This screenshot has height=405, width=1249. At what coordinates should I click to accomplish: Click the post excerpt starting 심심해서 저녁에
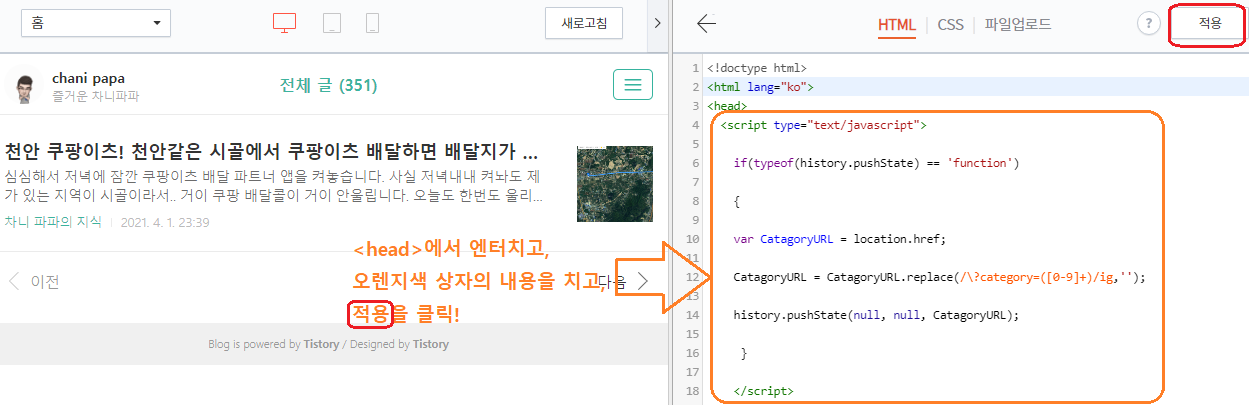click(273, 187)
